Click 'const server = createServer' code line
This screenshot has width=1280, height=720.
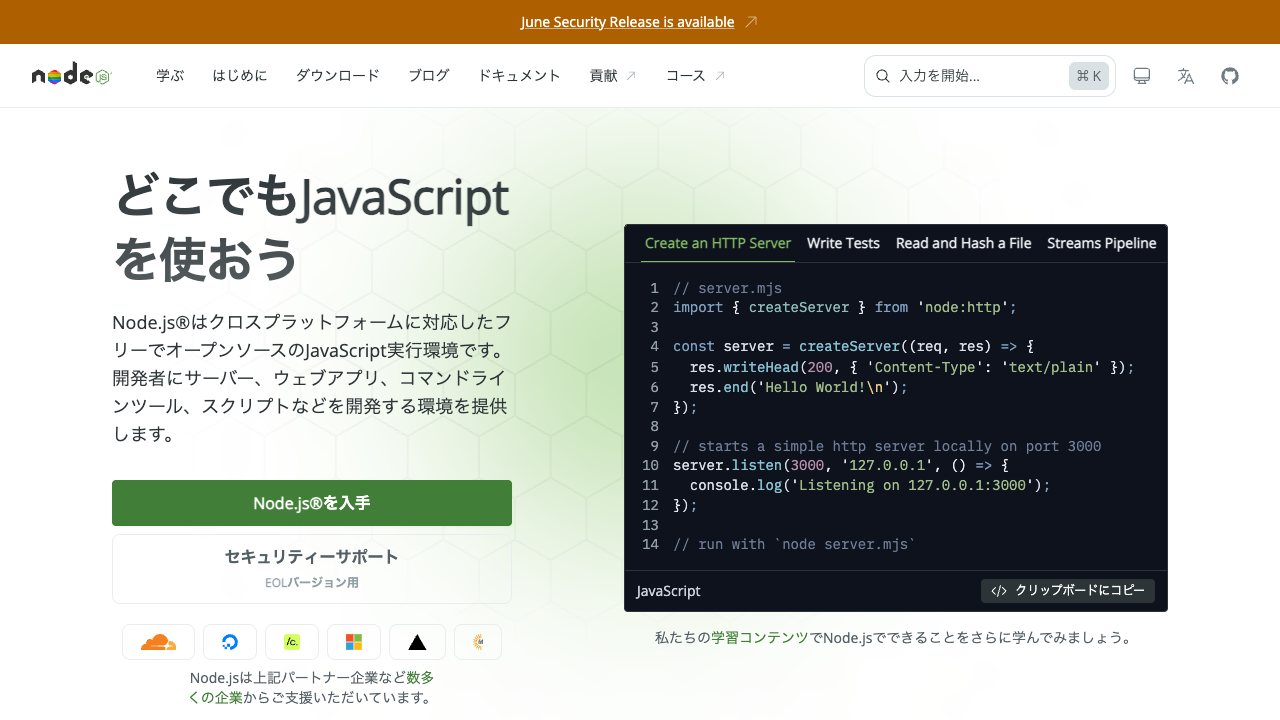point(854,347)
